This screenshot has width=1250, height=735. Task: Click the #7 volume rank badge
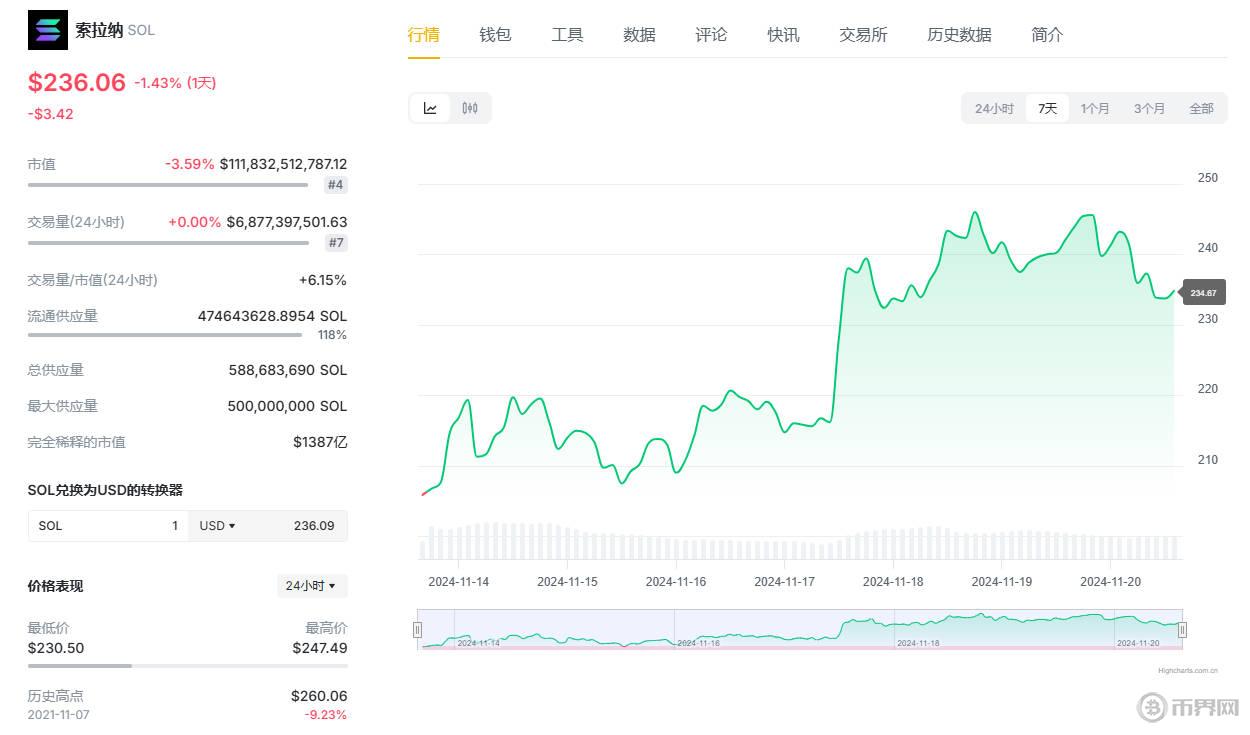[x=336, y=243]
